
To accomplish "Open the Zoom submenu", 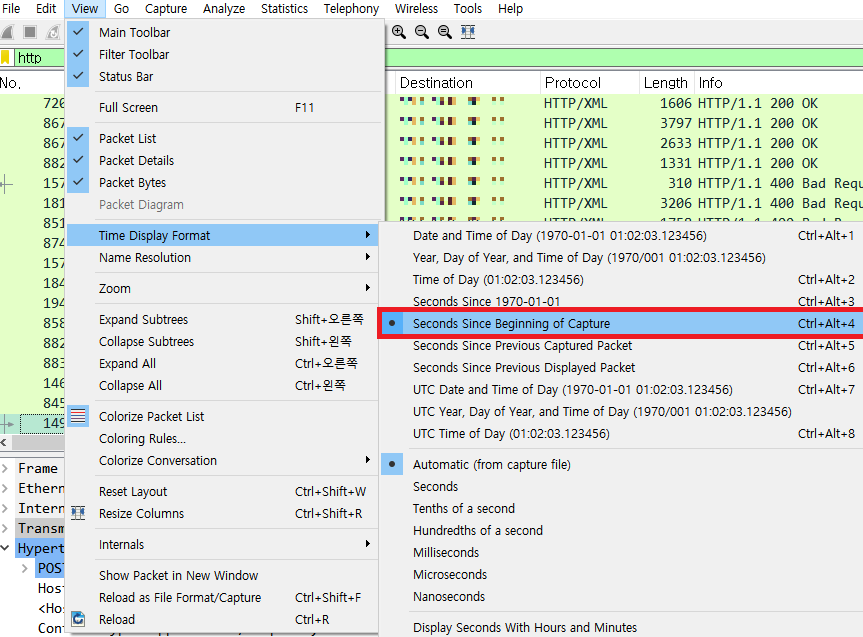I will pos(222,288).
